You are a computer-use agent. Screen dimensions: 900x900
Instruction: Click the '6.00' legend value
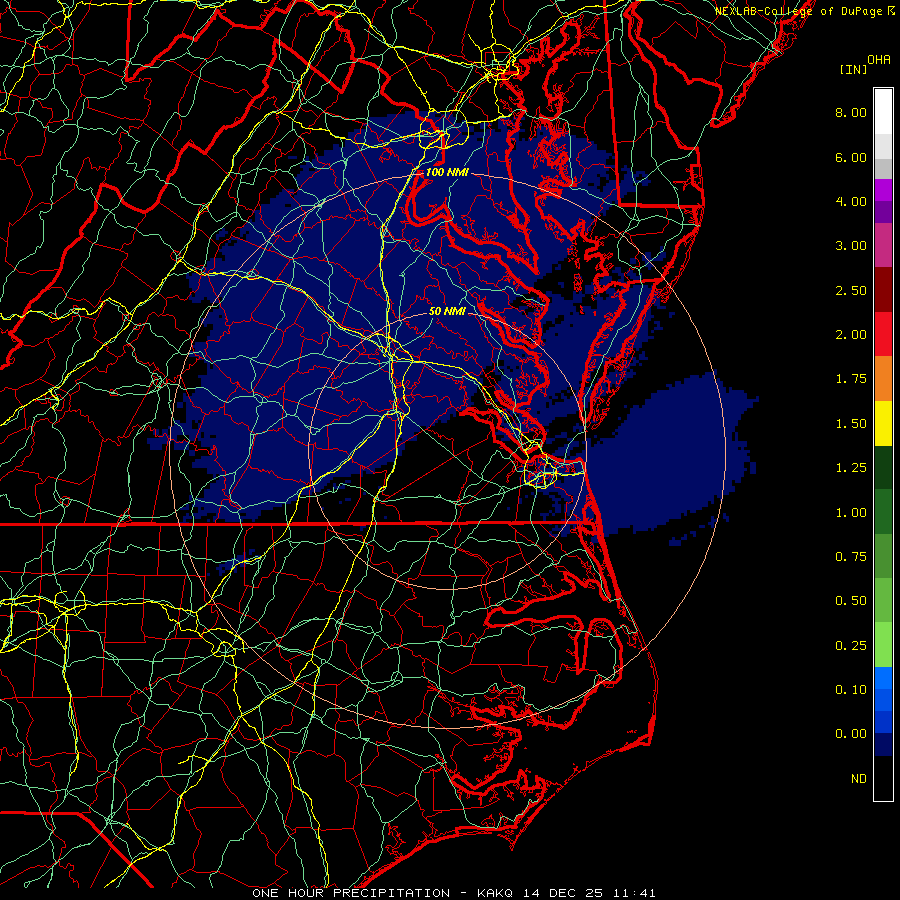click(x=851, y=157)
